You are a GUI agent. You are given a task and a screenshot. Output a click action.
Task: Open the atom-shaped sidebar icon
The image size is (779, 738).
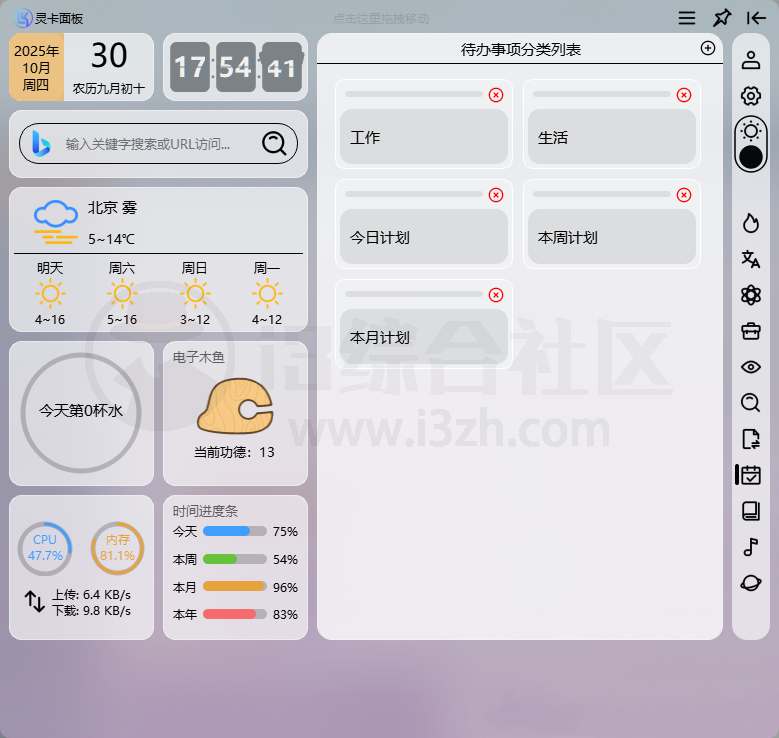click(x=751, y=295)
